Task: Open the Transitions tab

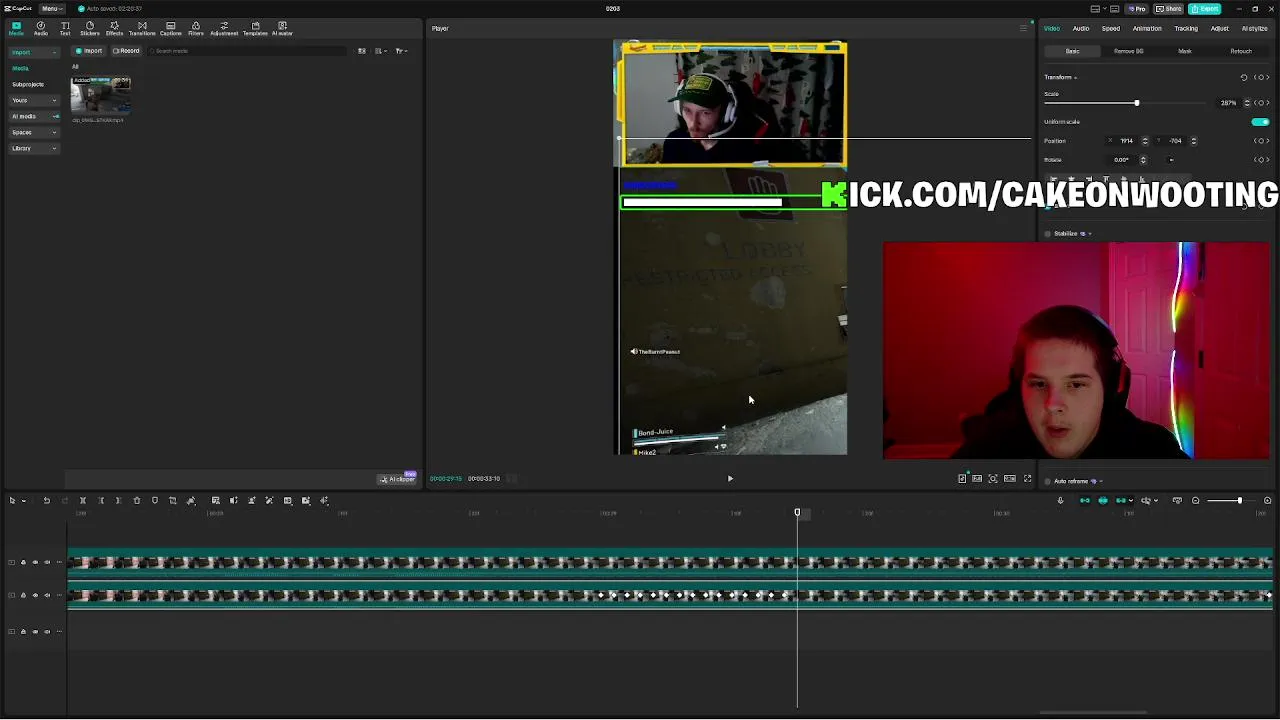Action: [x=142, y=28]
